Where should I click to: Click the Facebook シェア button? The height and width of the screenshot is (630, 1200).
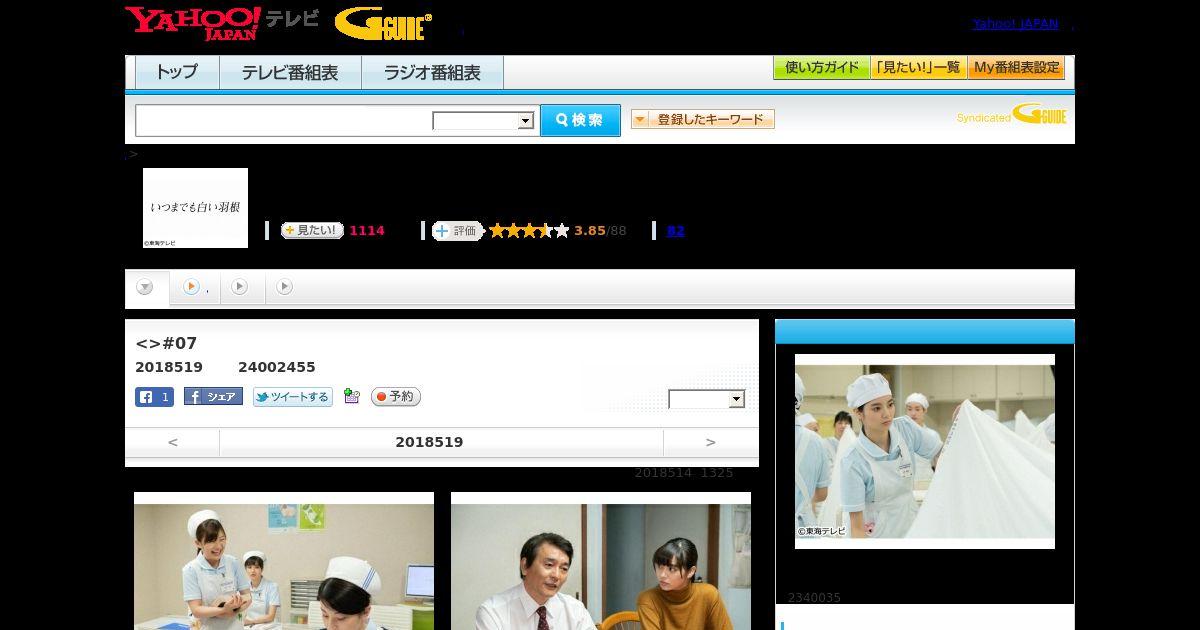213,397
